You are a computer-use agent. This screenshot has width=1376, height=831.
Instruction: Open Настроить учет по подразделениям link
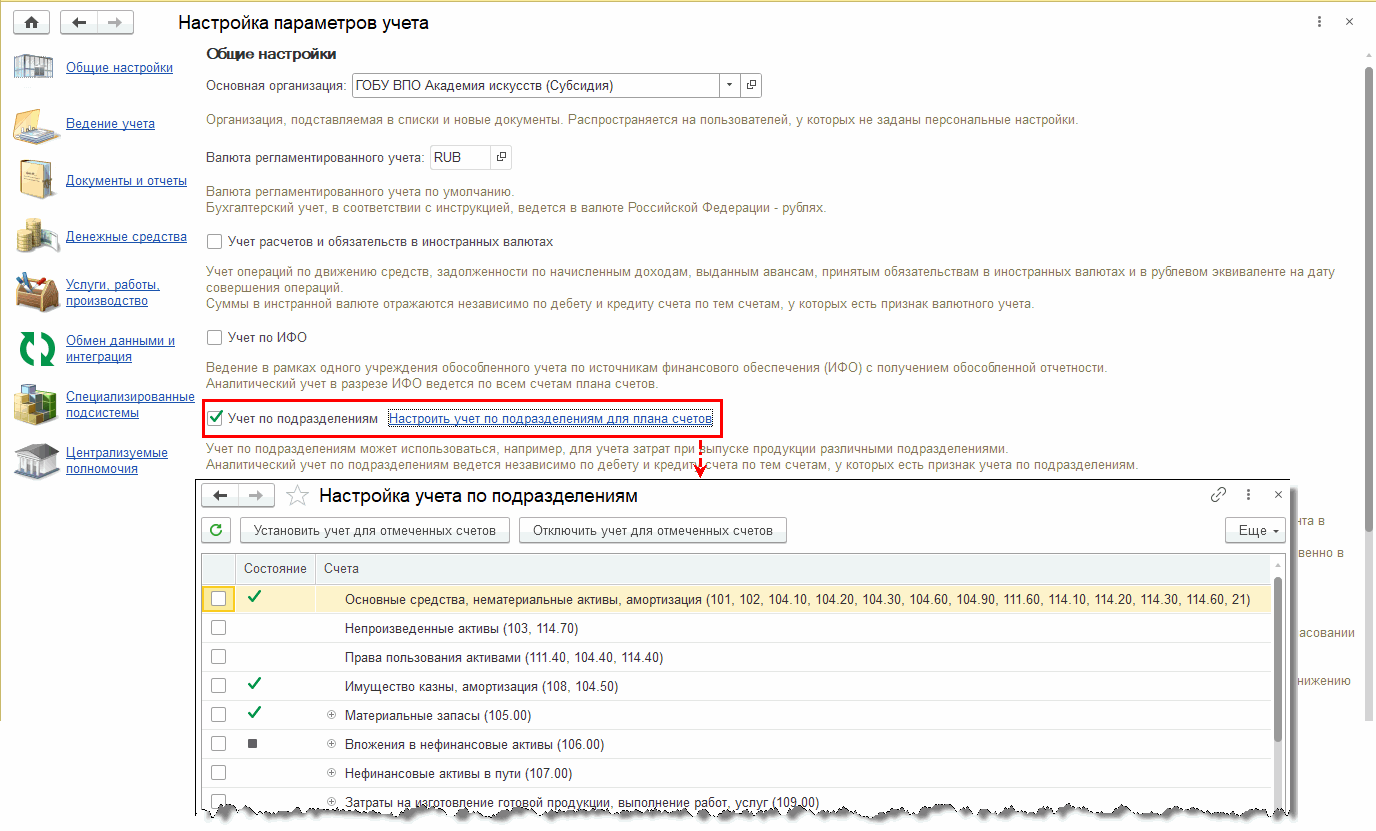(551, 418)
